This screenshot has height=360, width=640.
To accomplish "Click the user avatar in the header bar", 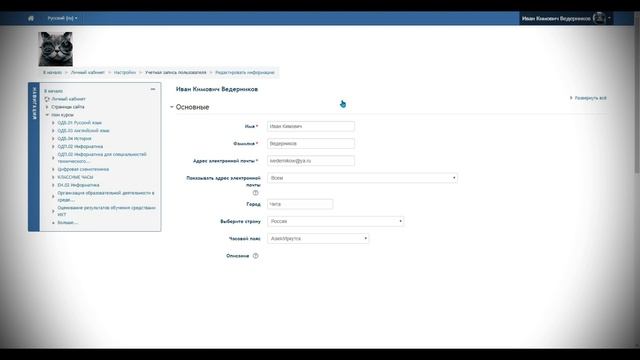I will (599, 18).
